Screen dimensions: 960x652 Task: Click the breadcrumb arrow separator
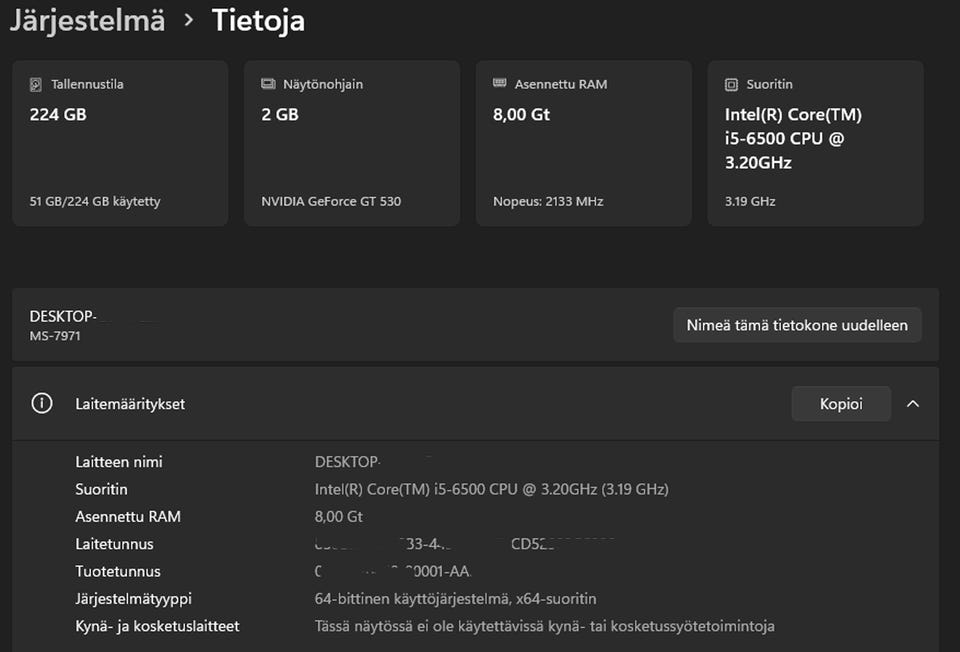coord(188,21)
